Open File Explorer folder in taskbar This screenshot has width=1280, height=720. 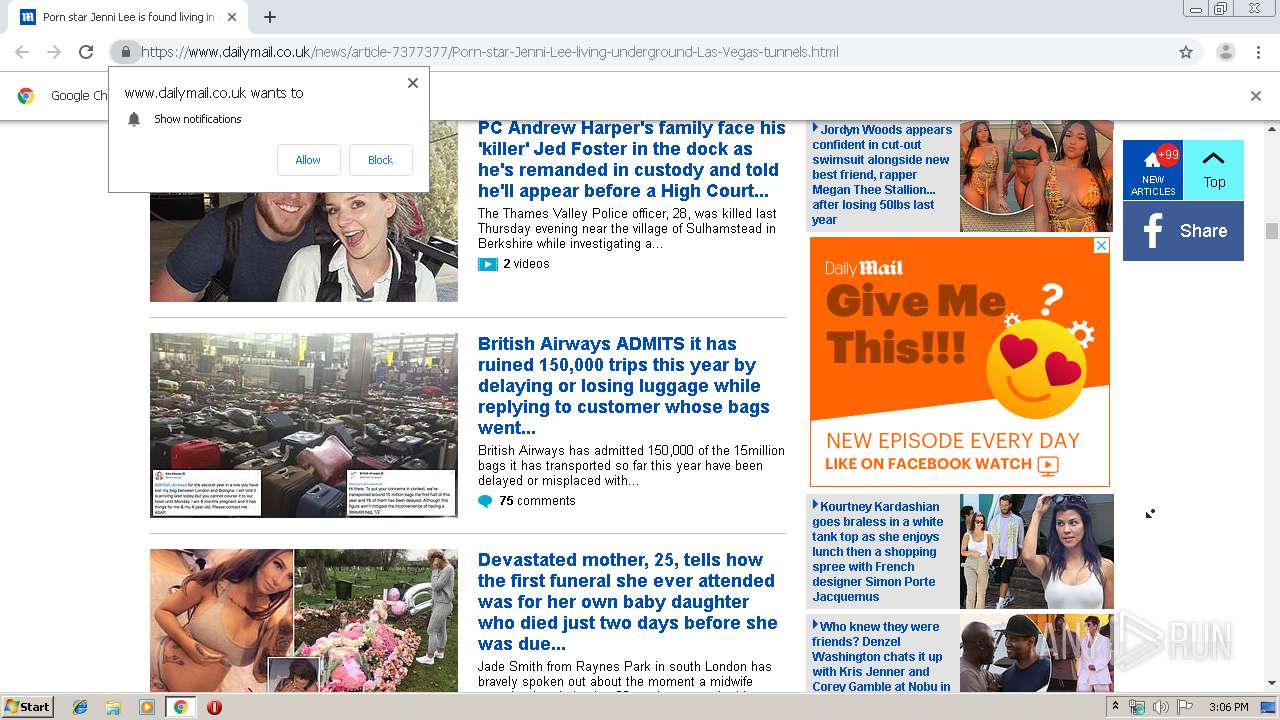[x=113, y=707]
